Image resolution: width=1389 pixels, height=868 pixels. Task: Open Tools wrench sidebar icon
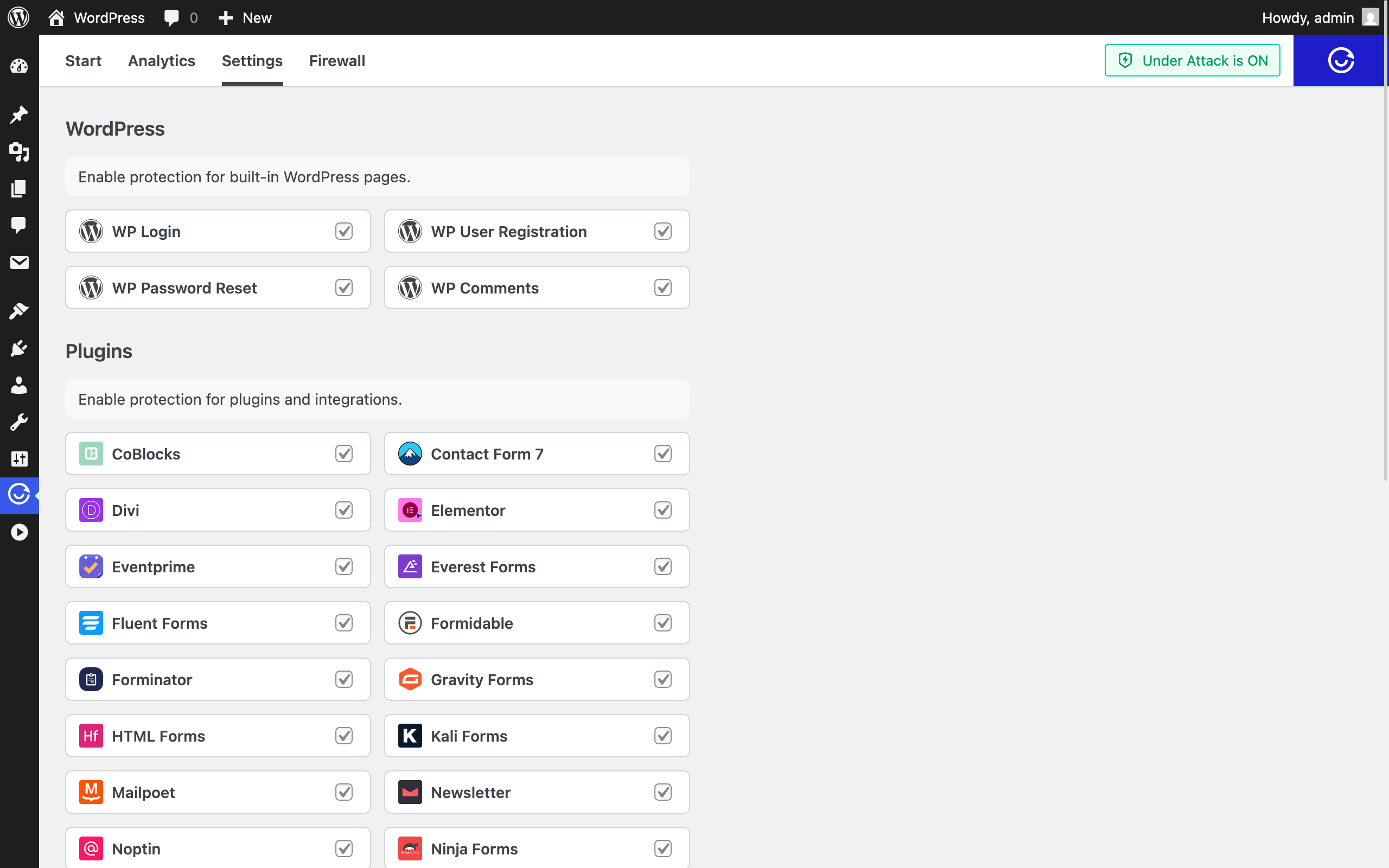[x=19, y=422]
